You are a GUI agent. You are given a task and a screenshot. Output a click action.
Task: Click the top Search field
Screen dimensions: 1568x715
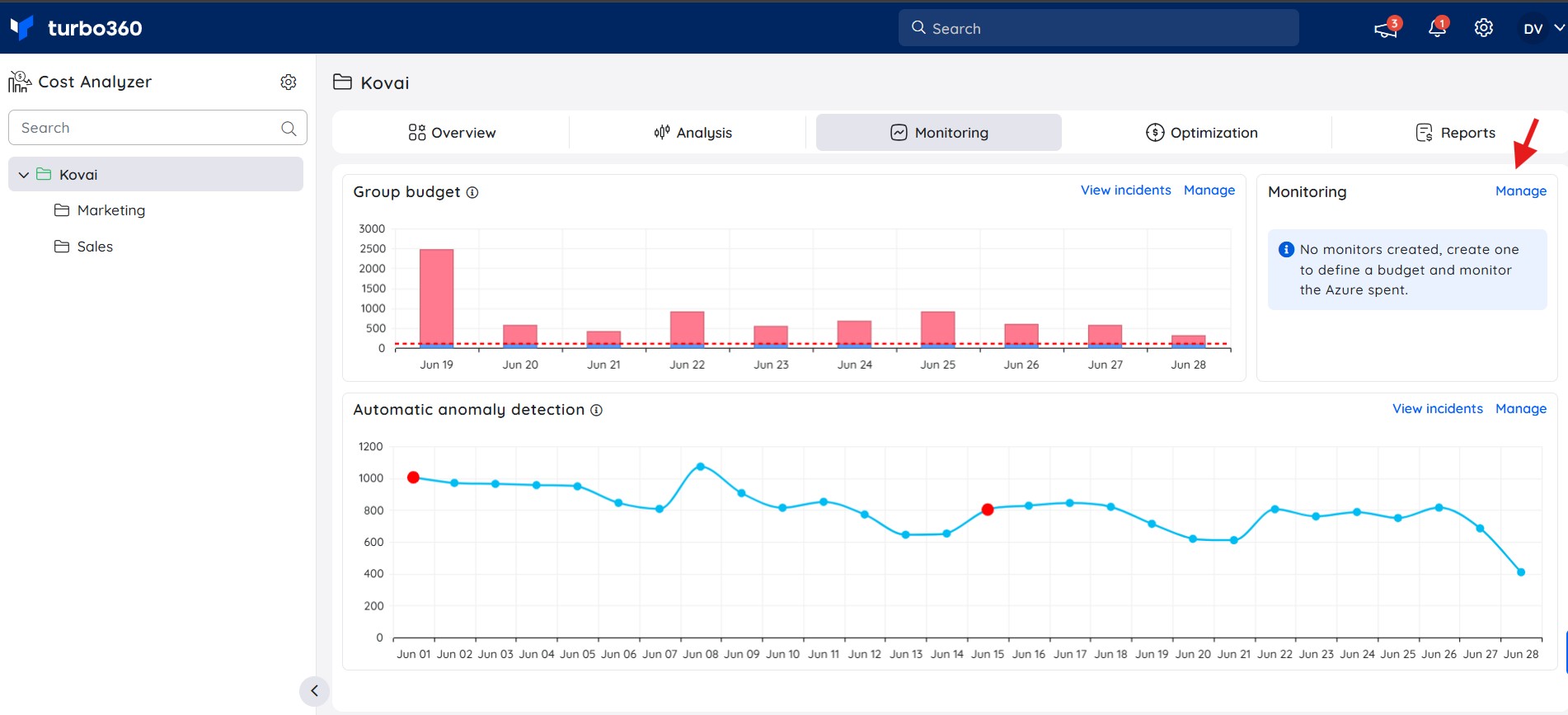1098,28
